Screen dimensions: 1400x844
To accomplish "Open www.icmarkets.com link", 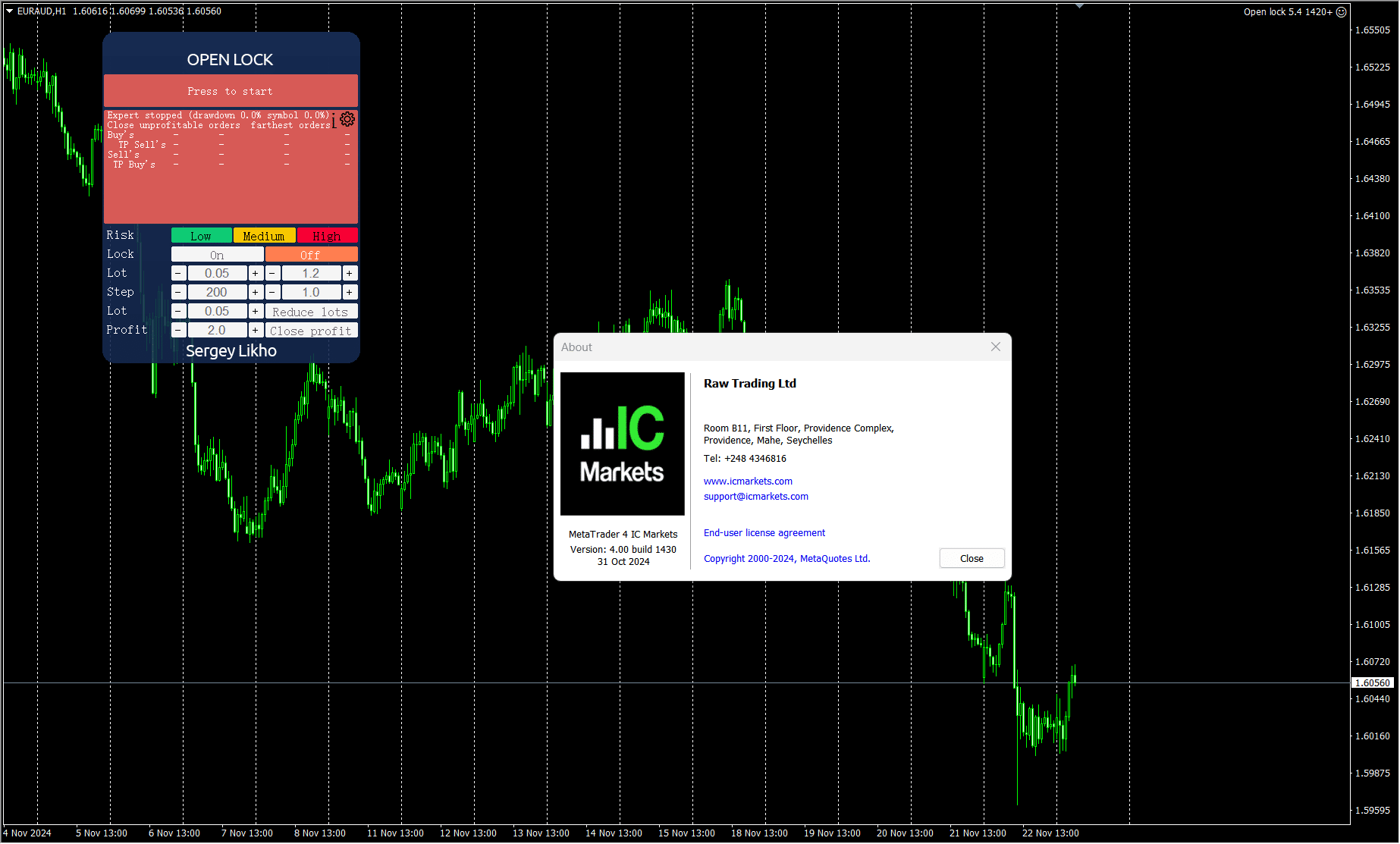I will (x=748, y=482).
